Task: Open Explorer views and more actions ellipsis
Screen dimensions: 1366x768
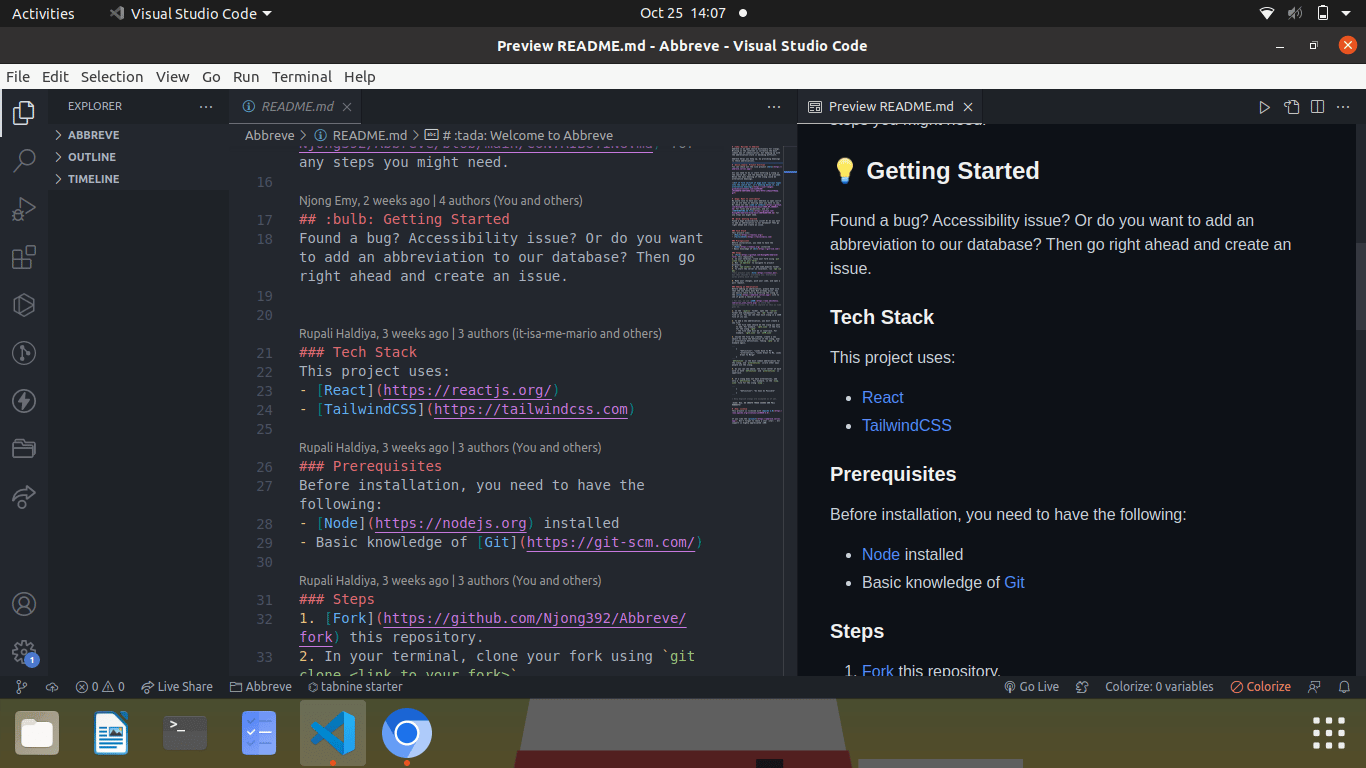Action: [206, 106]
